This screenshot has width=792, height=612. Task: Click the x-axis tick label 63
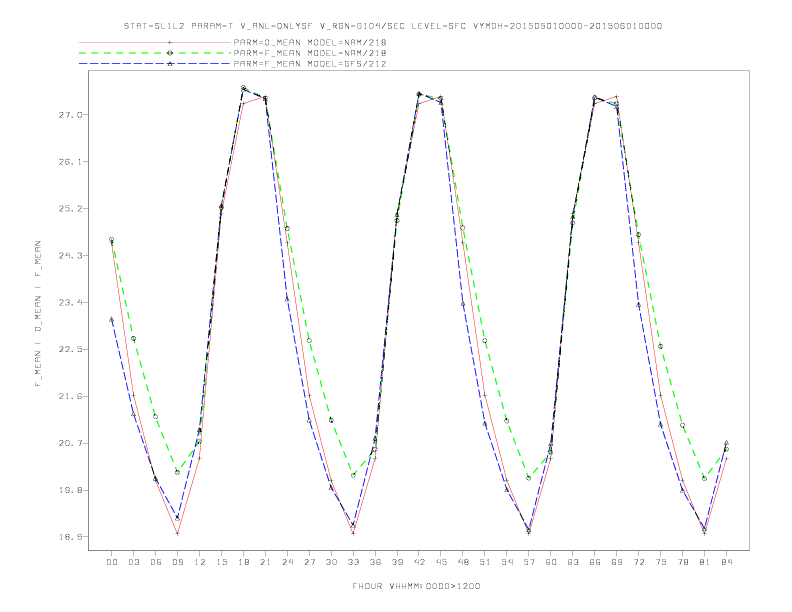point(573,562)
